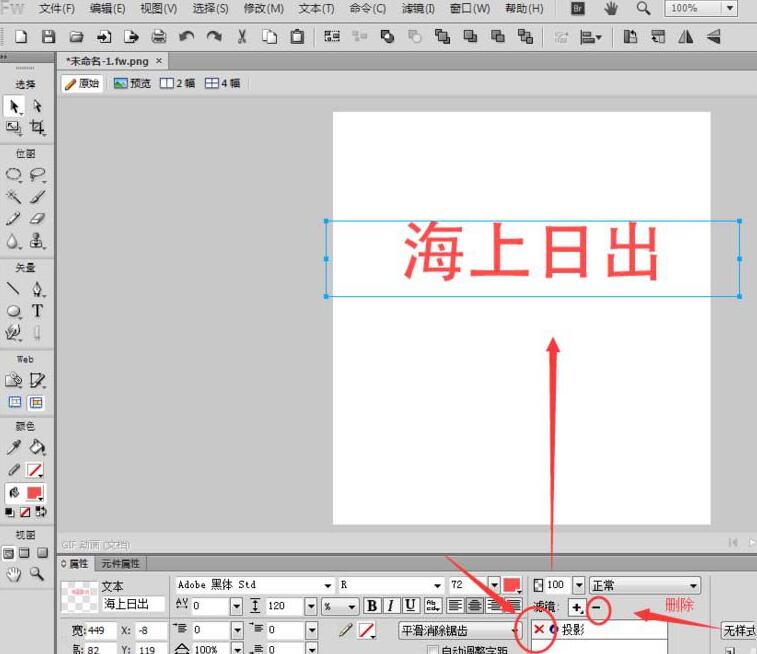
Task: Open the kerning value dropdown arrow
Action: 236,606
